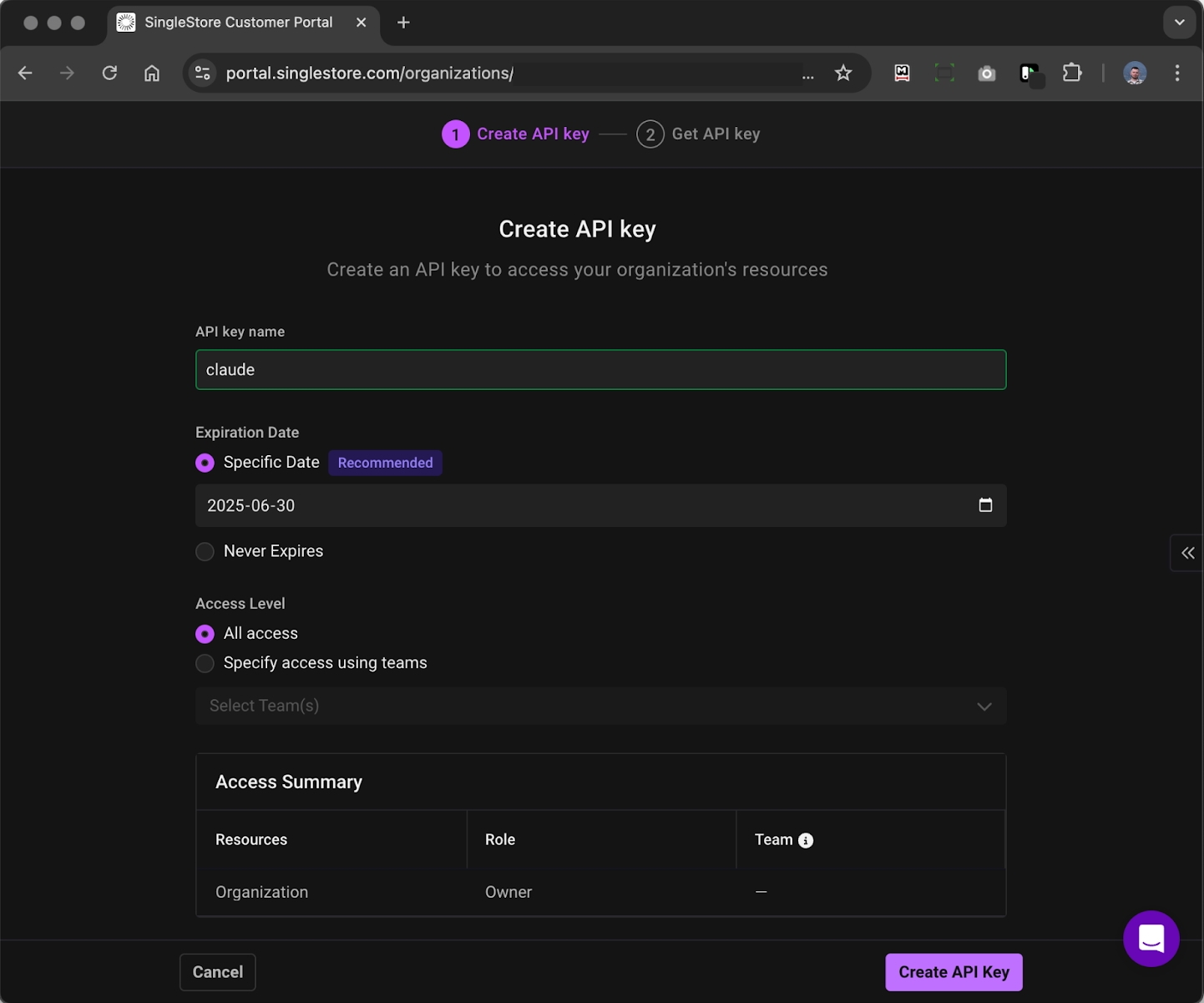Select the Specific Date expiration option
This screenshot has height=1003, width=1204.
point(205,463)
